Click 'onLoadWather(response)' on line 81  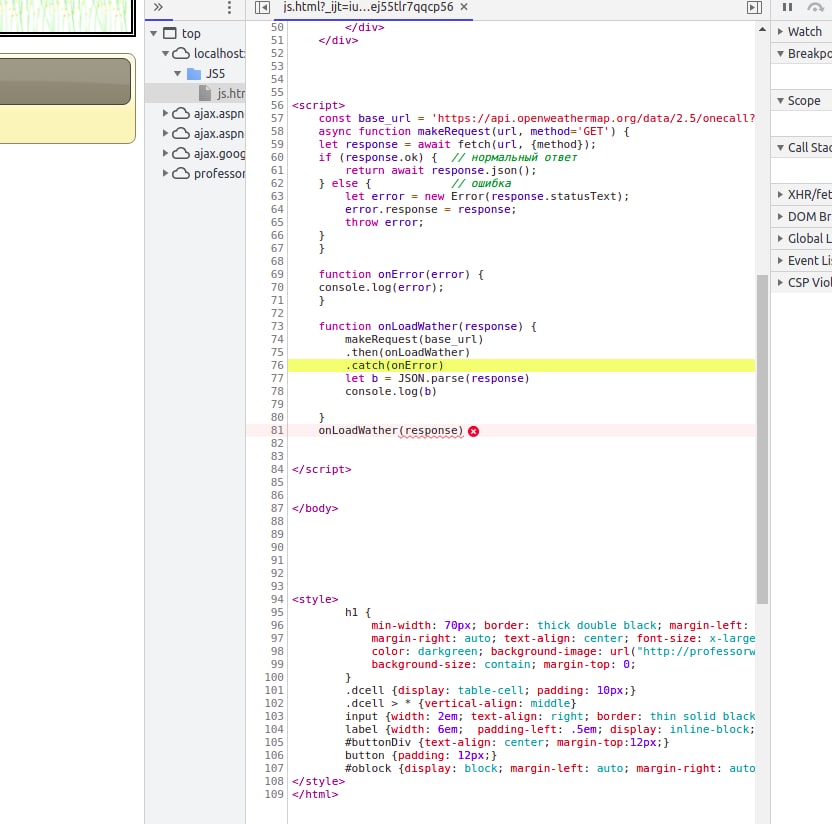[x=391, y=431]
